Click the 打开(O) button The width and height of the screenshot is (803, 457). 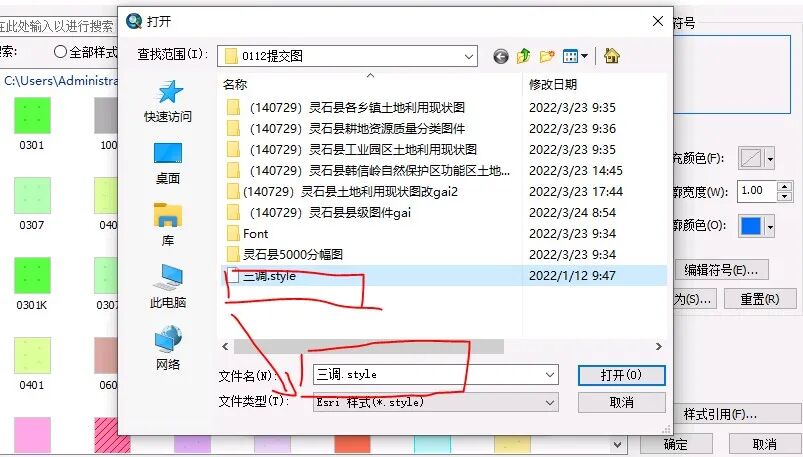621,375
